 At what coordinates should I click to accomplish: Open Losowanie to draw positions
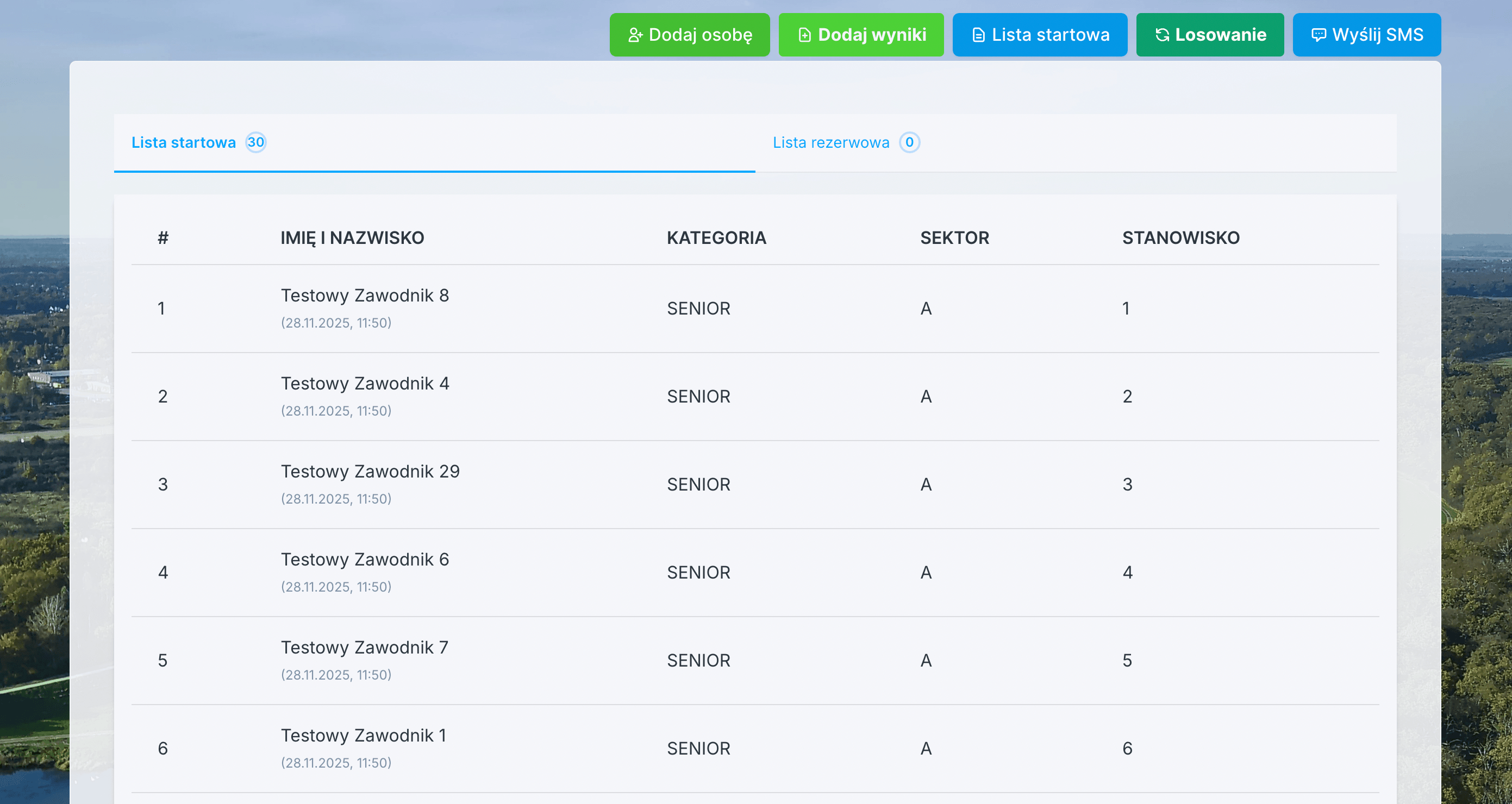(1210, 35)
